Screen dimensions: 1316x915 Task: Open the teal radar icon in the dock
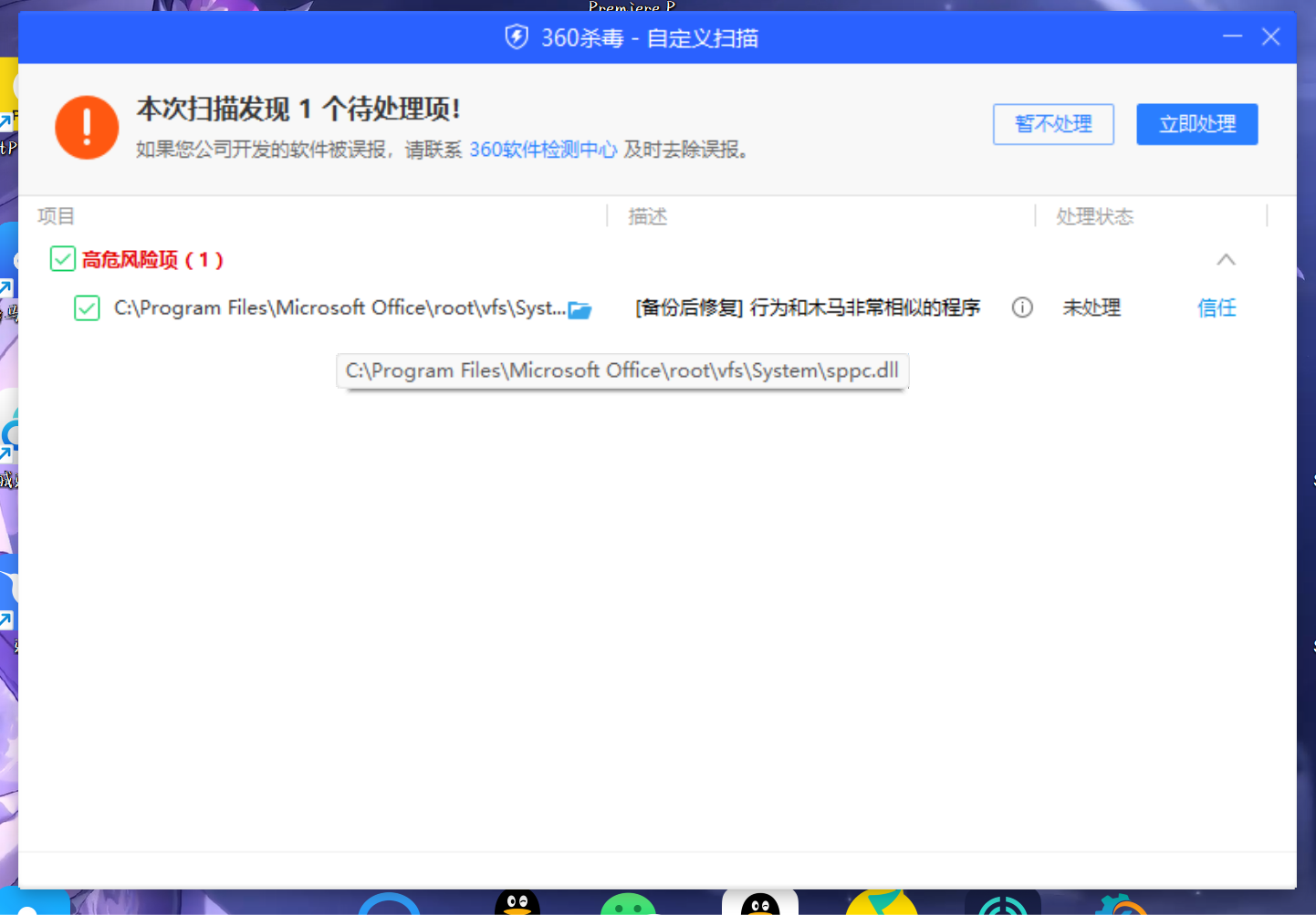(1002, 905)
